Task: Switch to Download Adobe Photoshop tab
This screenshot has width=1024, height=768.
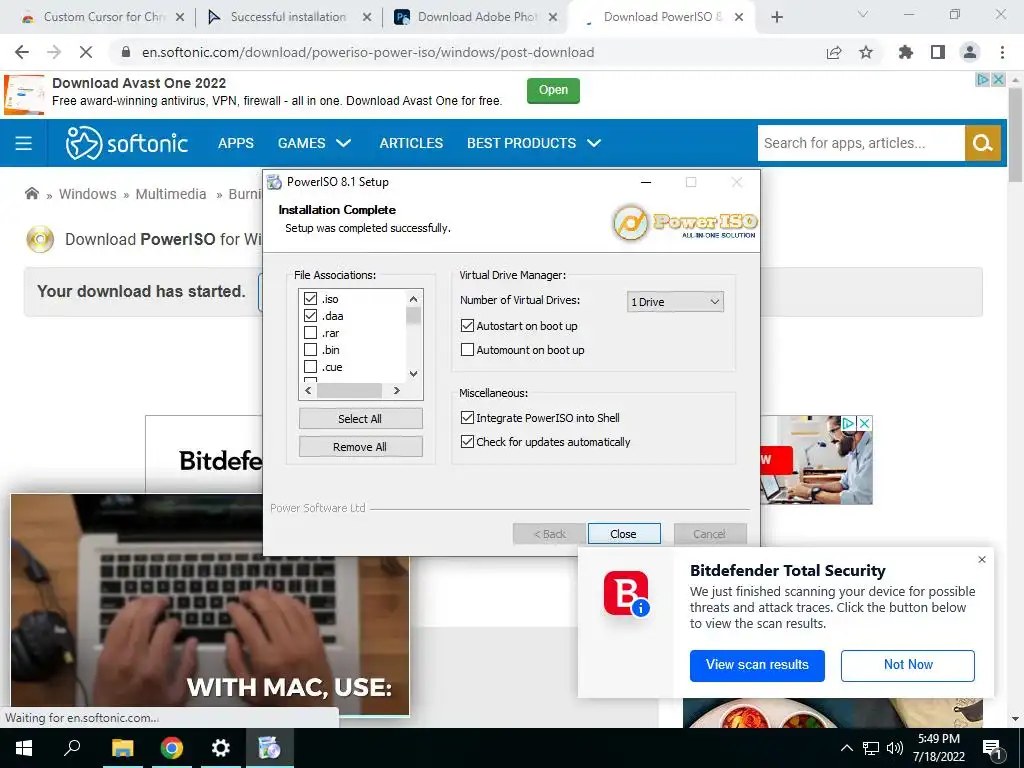Action: pos(475,17)
